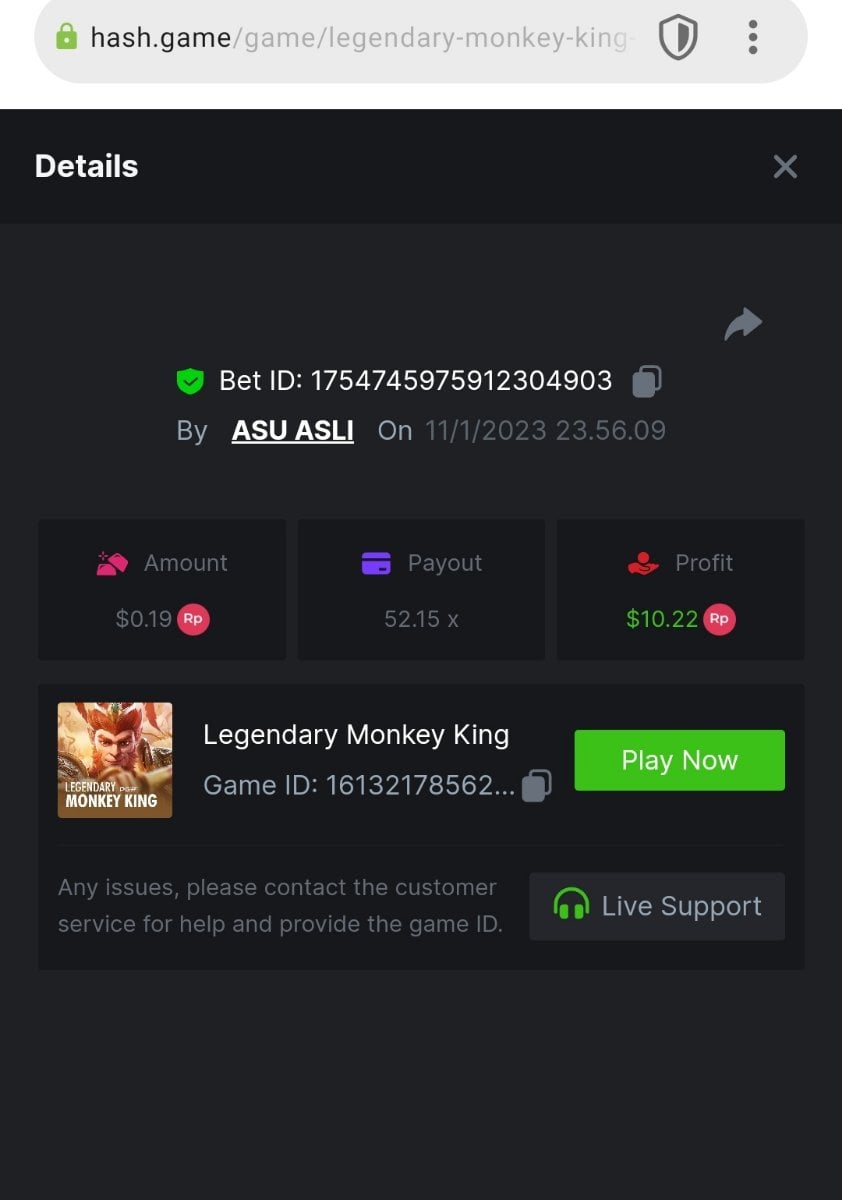
Task: Copy the Game ID
Action: click(x=537, y=785)
